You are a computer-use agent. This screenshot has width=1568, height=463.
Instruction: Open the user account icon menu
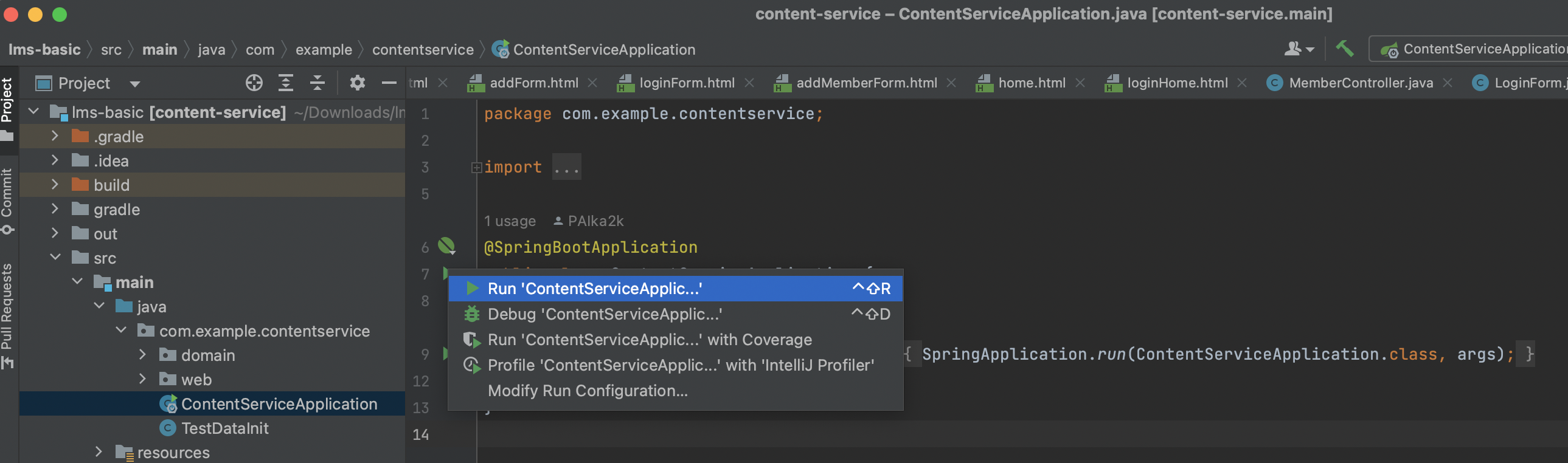(x=1299, y=49)
